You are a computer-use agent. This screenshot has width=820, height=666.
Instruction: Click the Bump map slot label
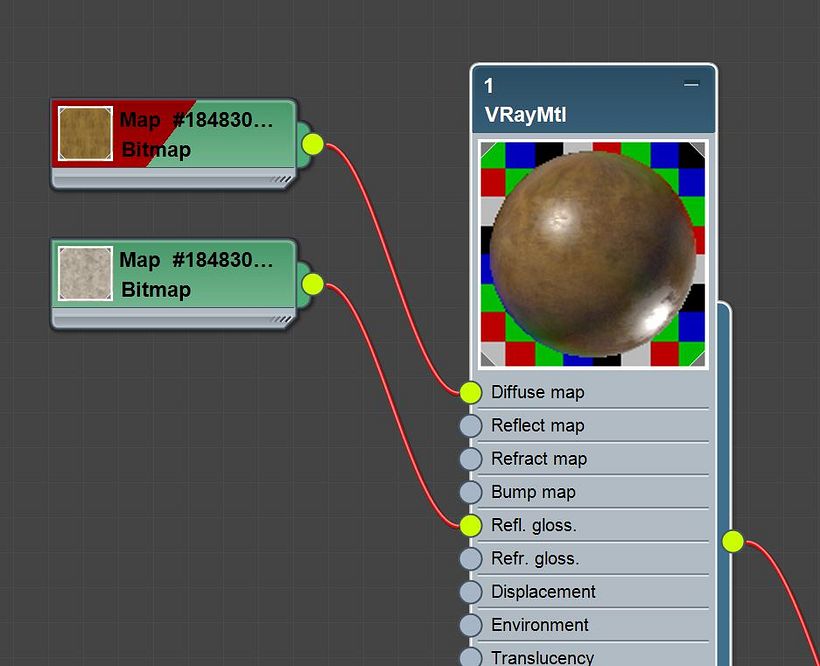[x=533, y=492]
